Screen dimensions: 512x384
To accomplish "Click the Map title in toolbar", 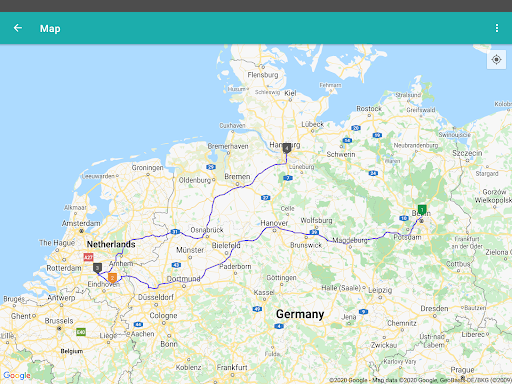I will coord(50,29).
